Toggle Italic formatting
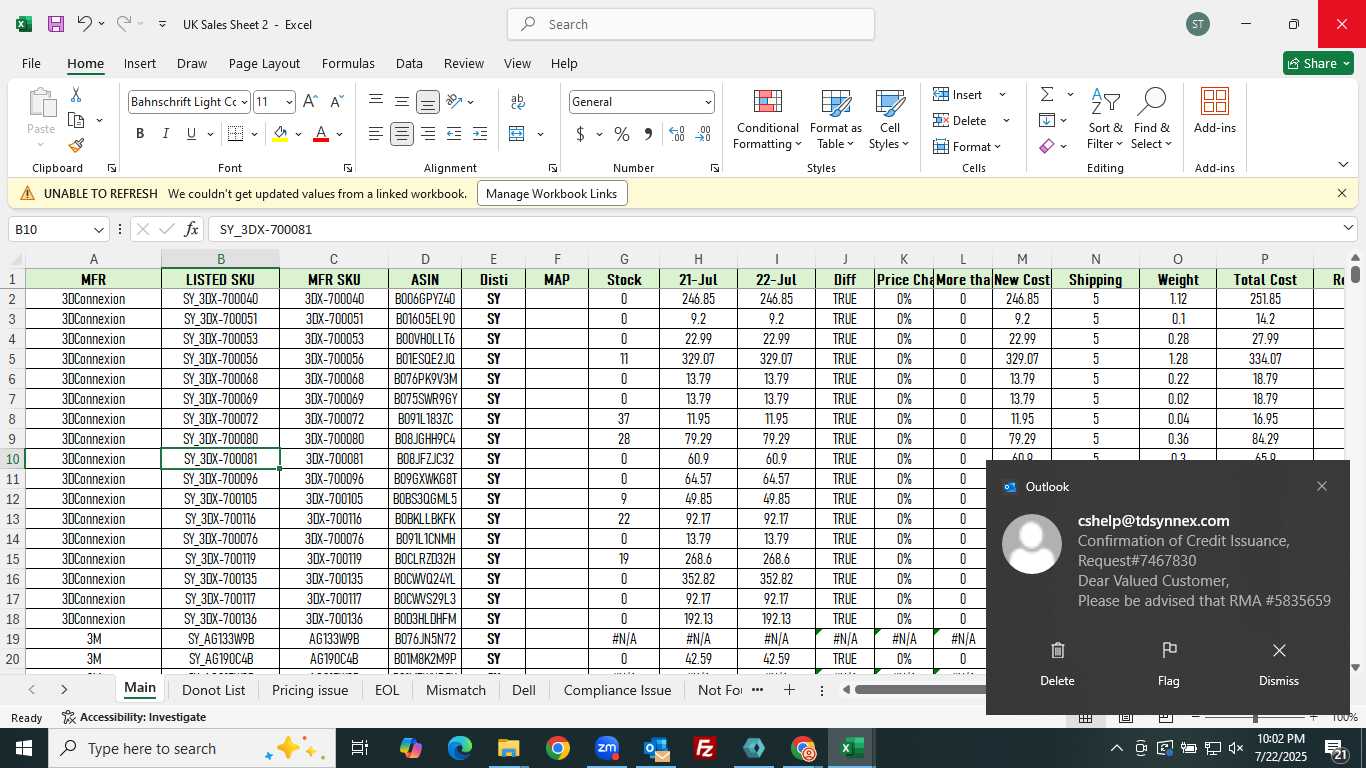The height and width of the screenshot is (768, 1366). (x=166, y=134)
